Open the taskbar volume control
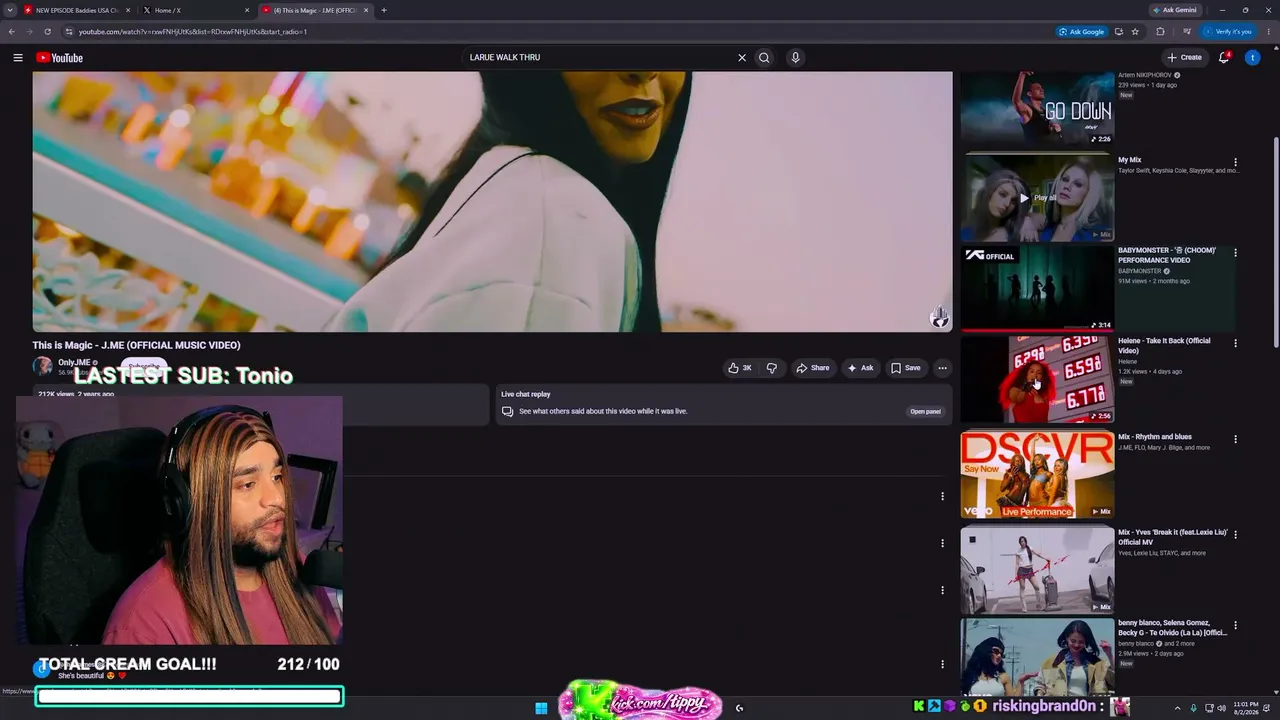 [1223, 708]
